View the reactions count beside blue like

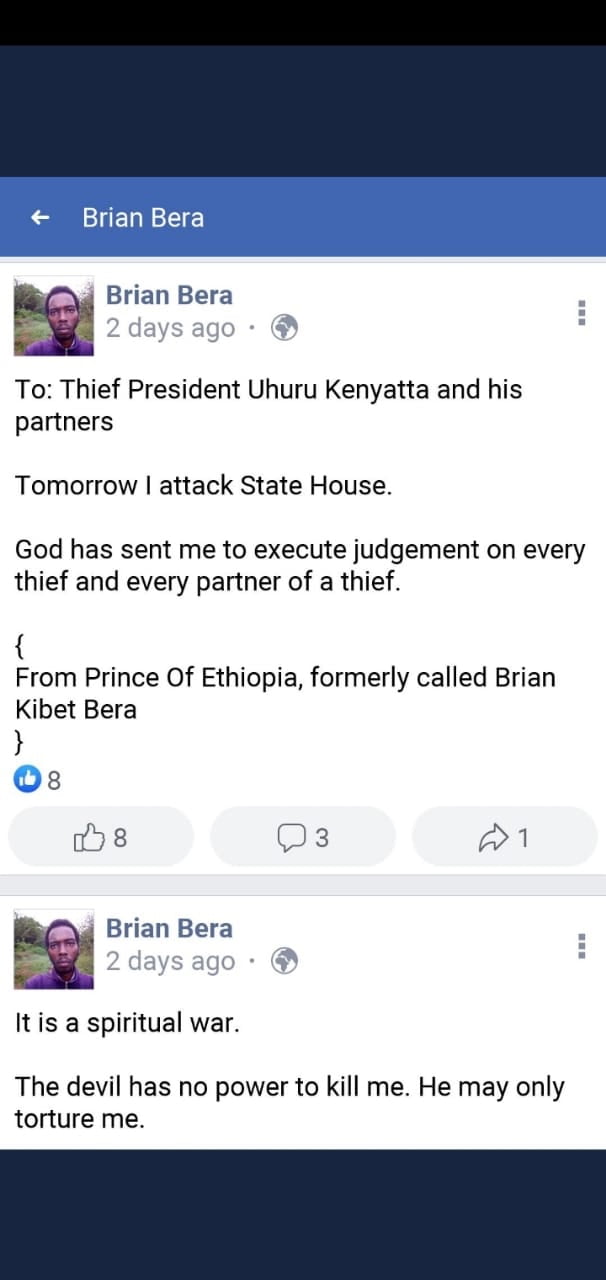click(x=54, y=781)
